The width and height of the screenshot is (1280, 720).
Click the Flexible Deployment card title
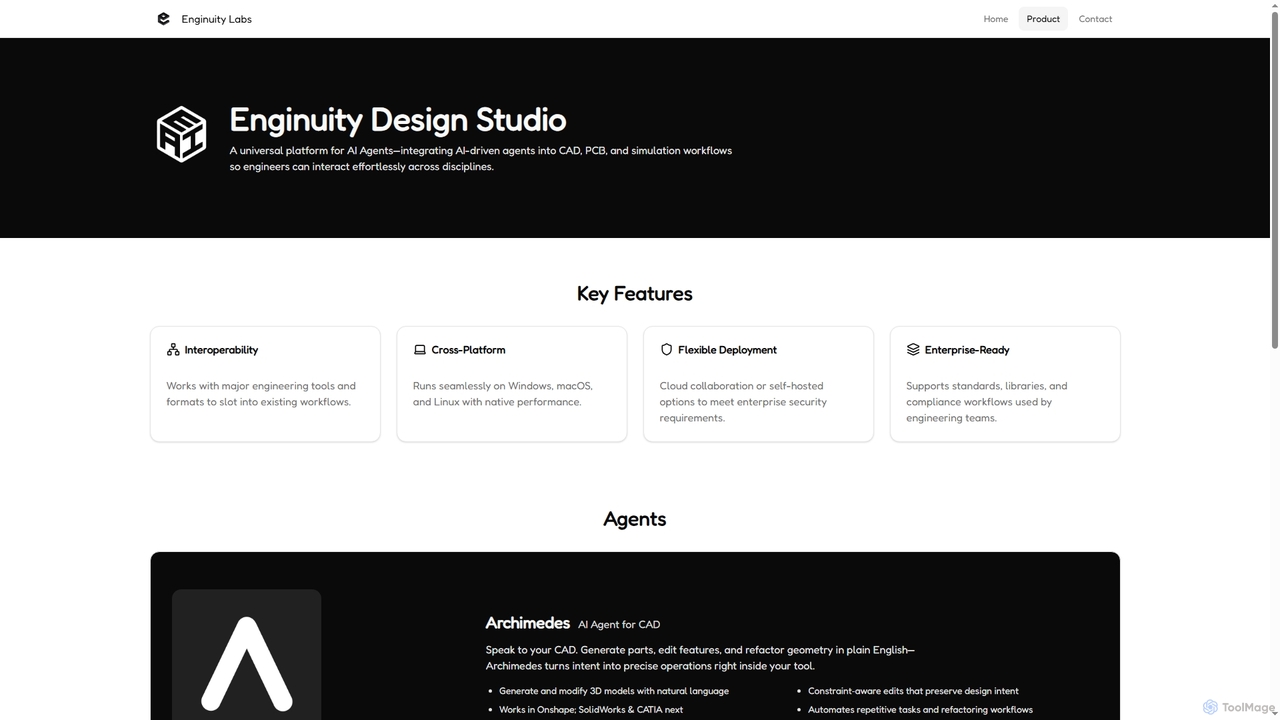click(x=727, y=350)
